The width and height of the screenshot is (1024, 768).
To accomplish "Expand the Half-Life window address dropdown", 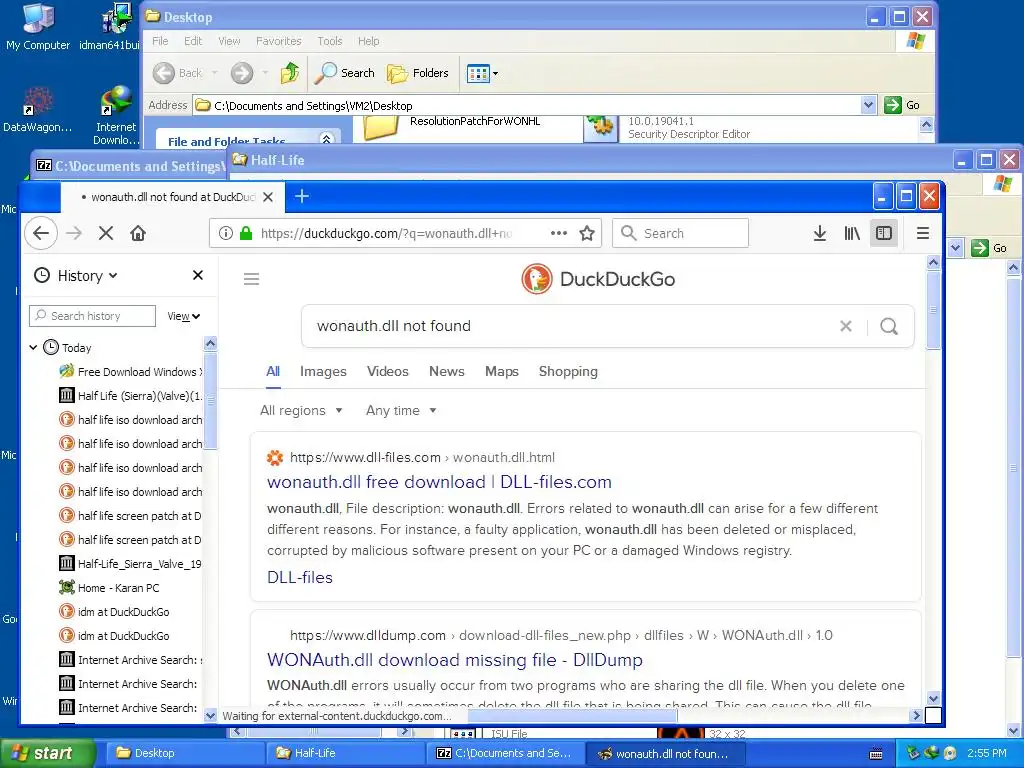I will click(955, 248).
